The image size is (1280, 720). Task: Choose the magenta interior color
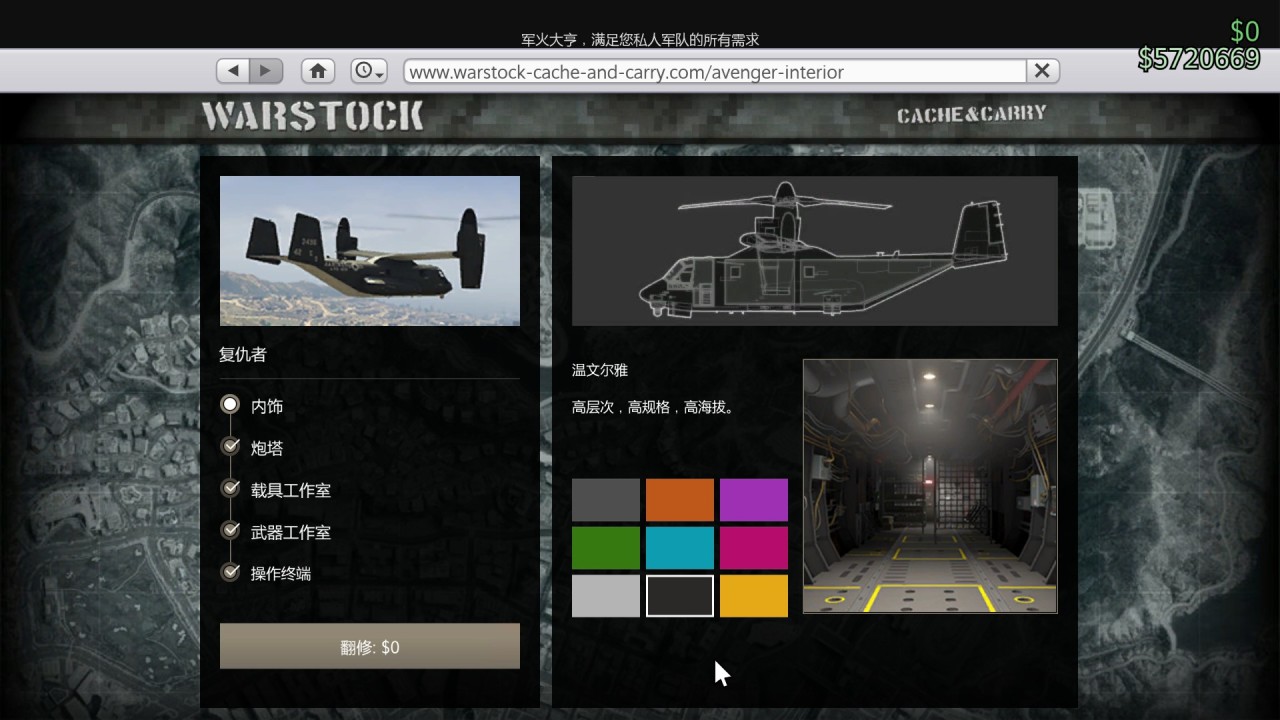point(754,548)
